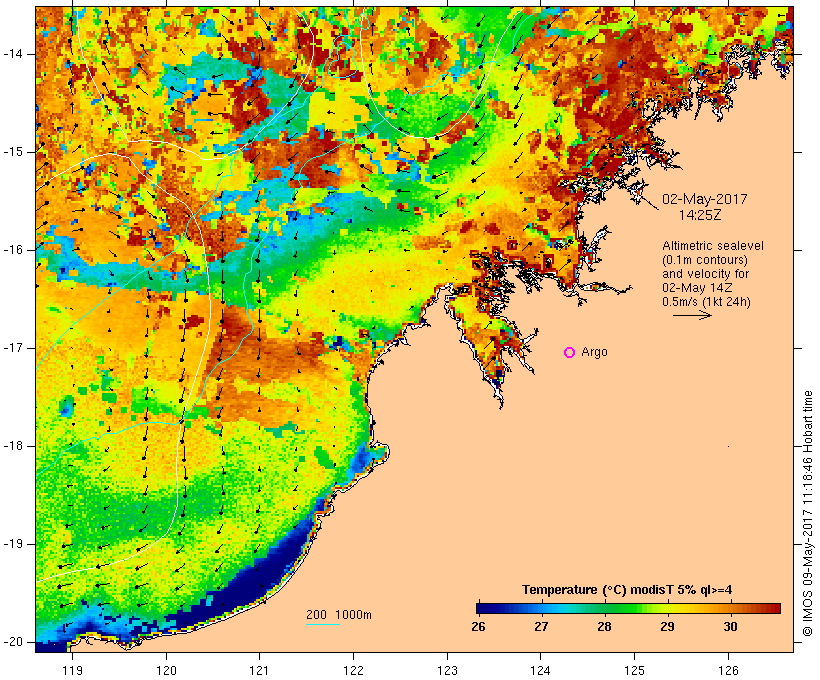Click the 'Argo' label text
820x680 pixels.
[x=594, y=352]
